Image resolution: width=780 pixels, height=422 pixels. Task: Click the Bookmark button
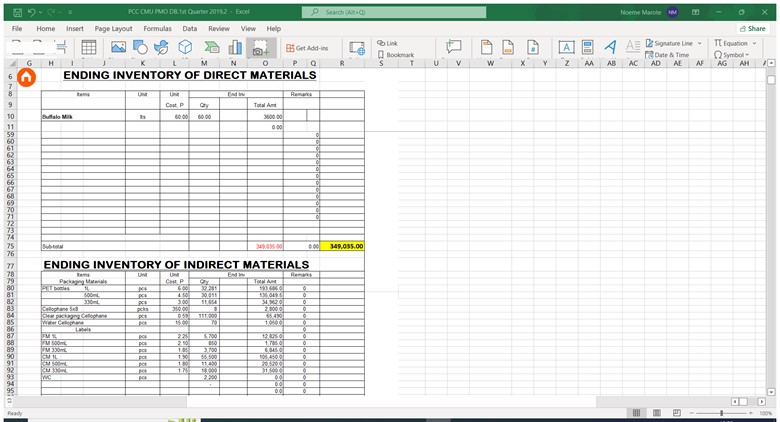[x=396, y=55]
